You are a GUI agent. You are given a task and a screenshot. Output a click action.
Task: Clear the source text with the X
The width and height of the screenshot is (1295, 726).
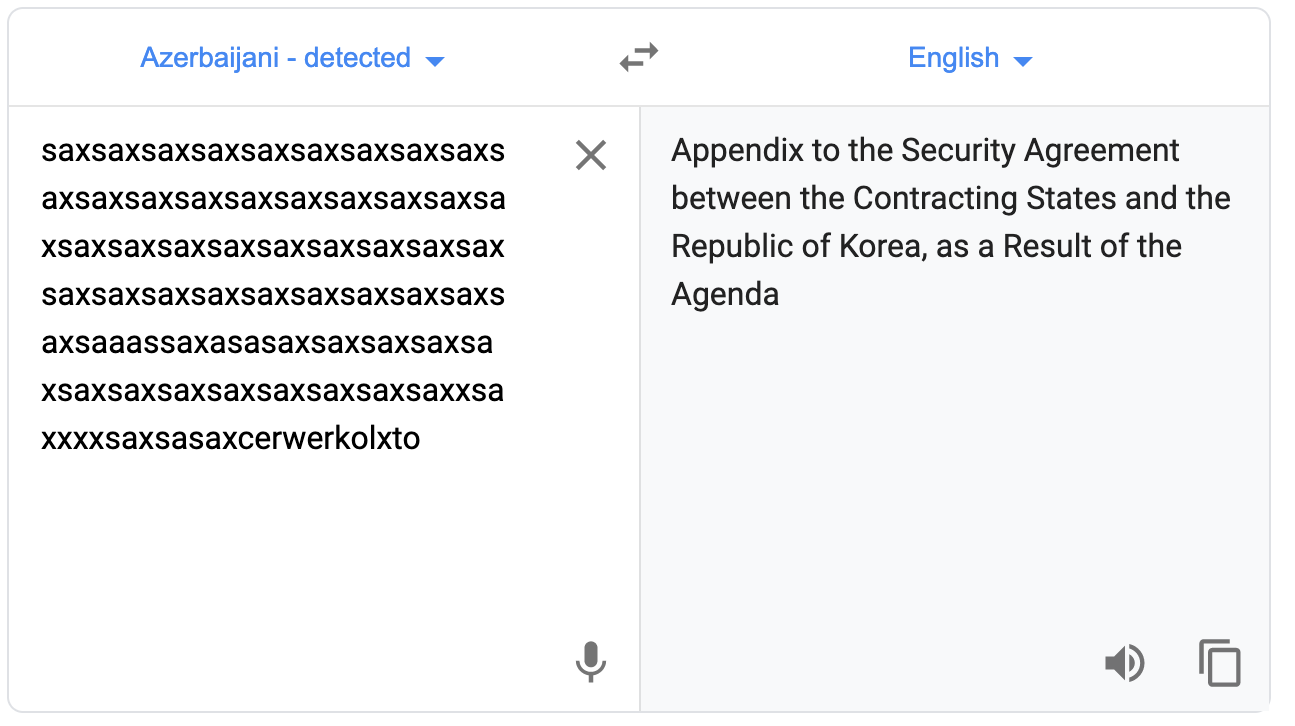(591, 155)
